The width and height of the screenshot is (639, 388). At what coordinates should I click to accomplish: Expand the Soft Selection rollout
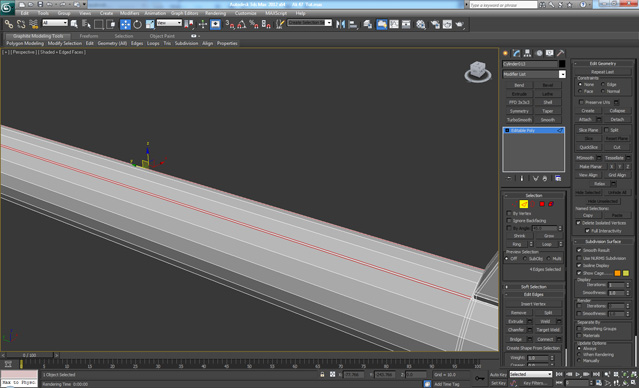533,287
